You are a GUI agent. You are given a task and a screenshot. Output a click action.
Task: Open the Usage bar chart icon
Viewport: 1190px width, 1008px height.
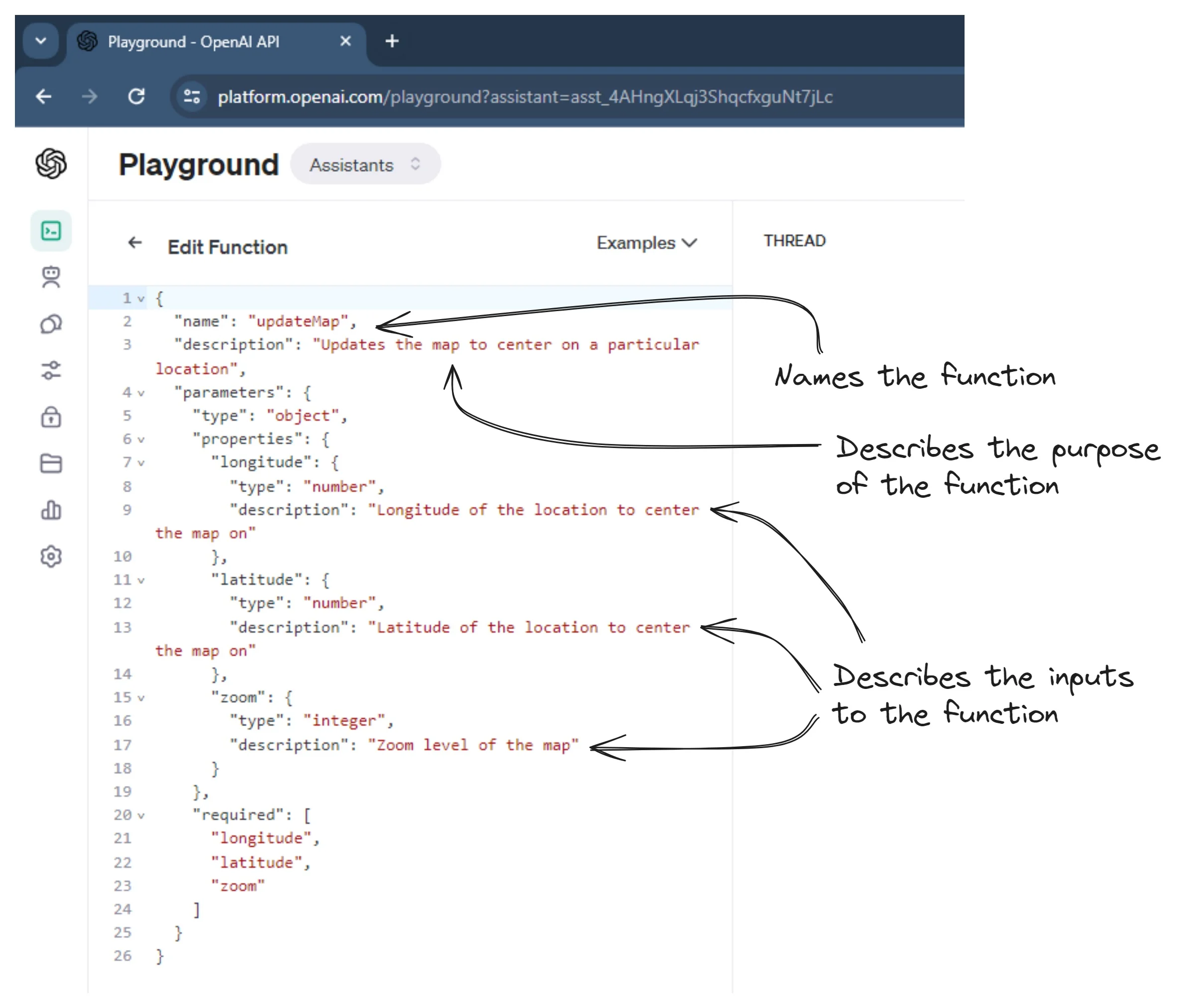[x=51, y=510]
